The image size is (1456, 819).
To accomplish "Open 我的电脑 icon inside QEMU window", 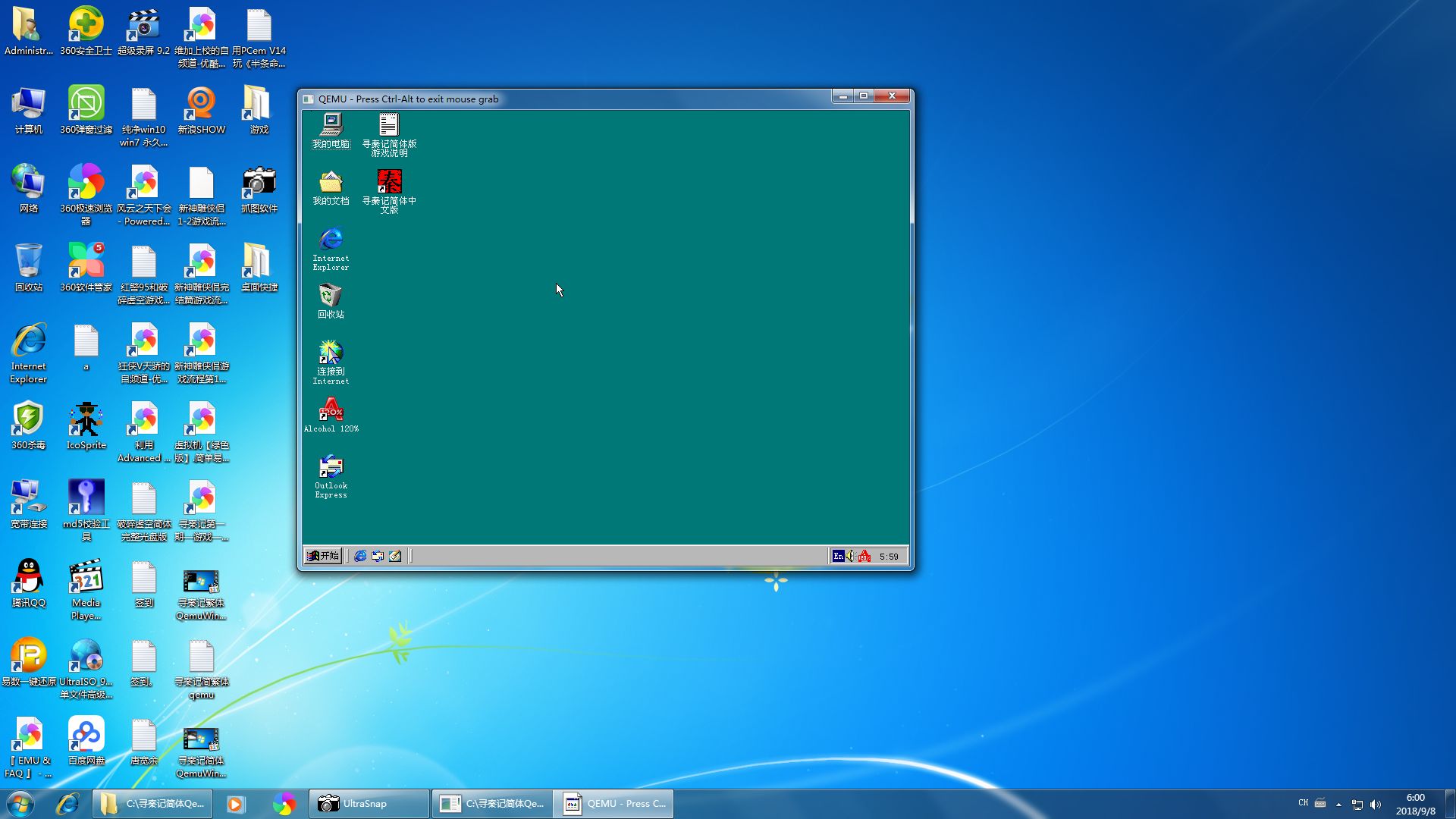I will [x=331, y=131].
